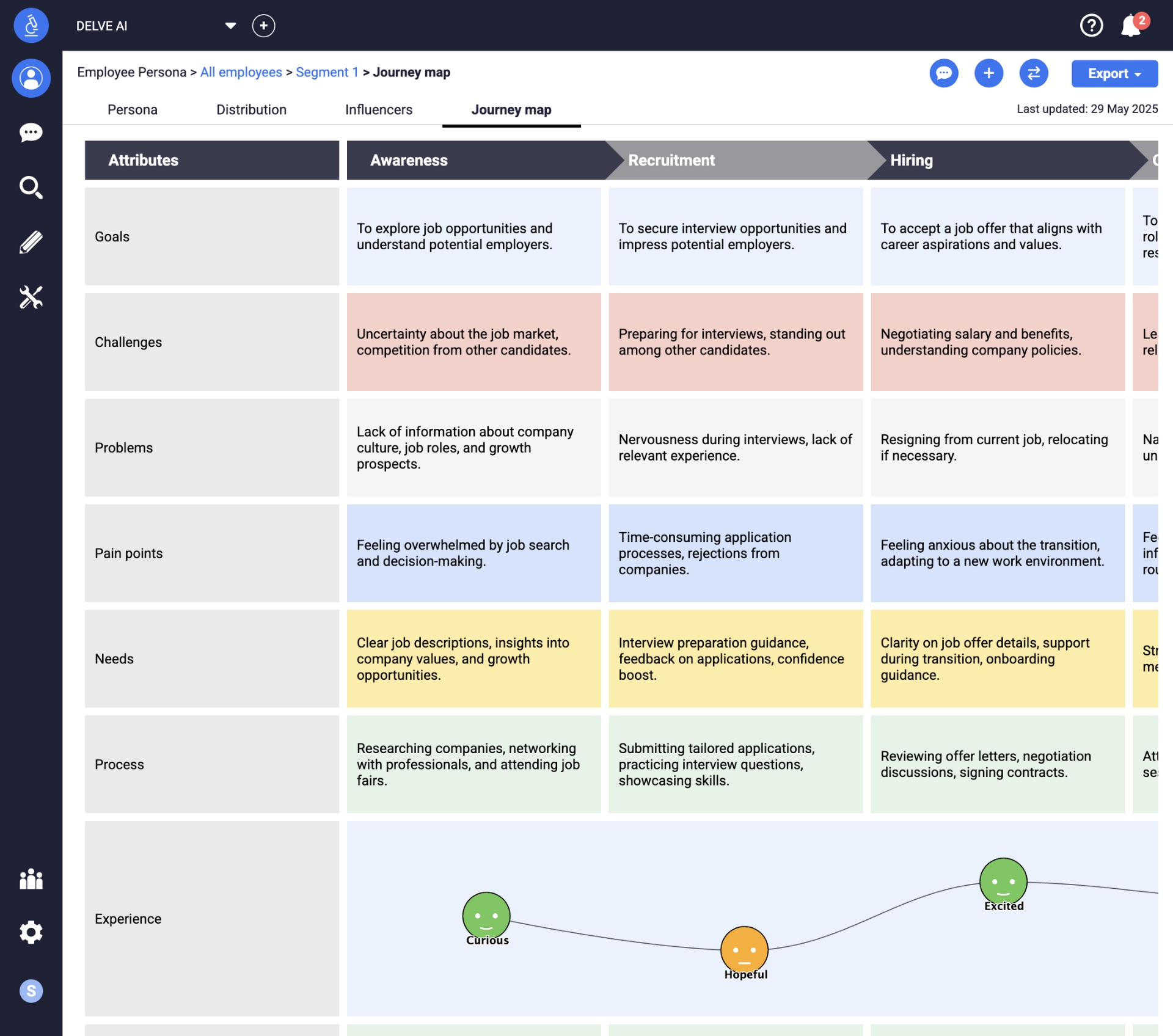1173x1036 pixels.
Task: Open the settings gear in the sidebar
Action: pos(31,932)
